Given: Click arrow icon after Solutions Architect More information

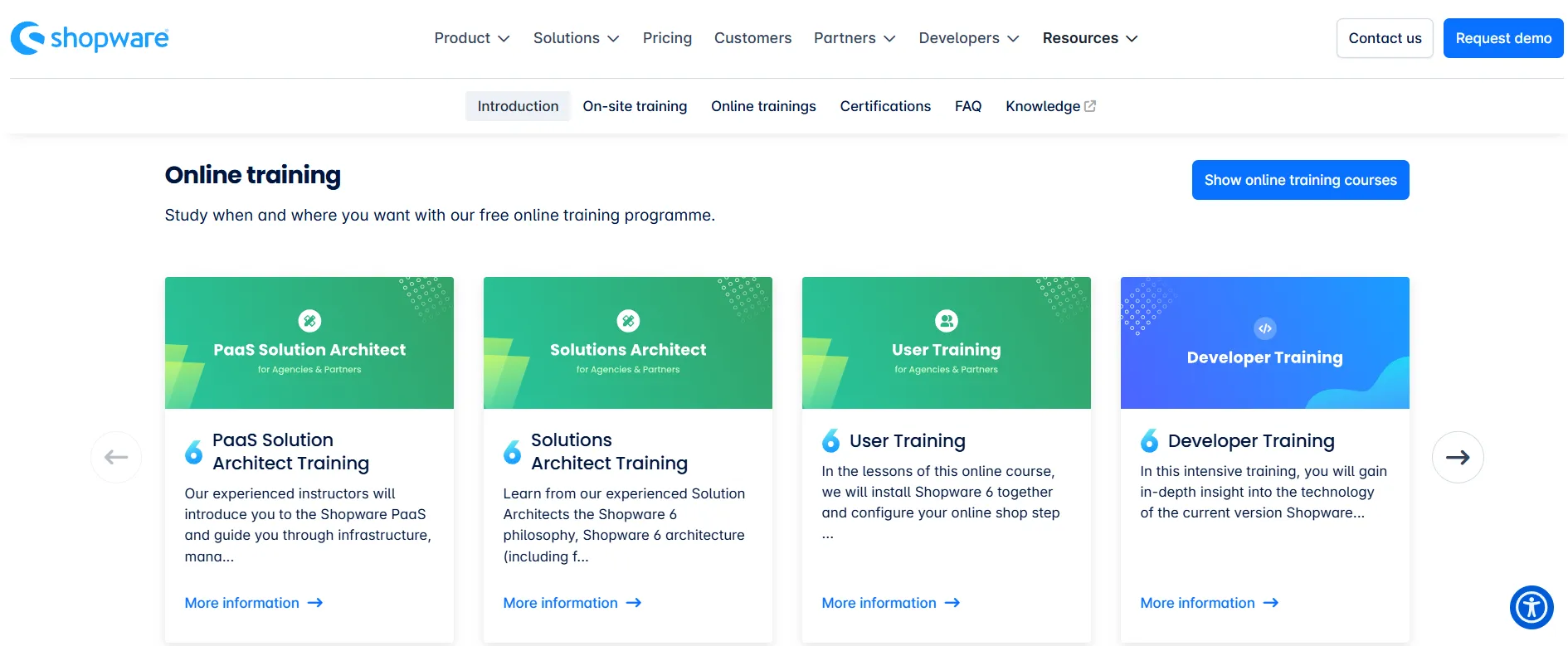Looking at the screenshot, I should (634, 603).
